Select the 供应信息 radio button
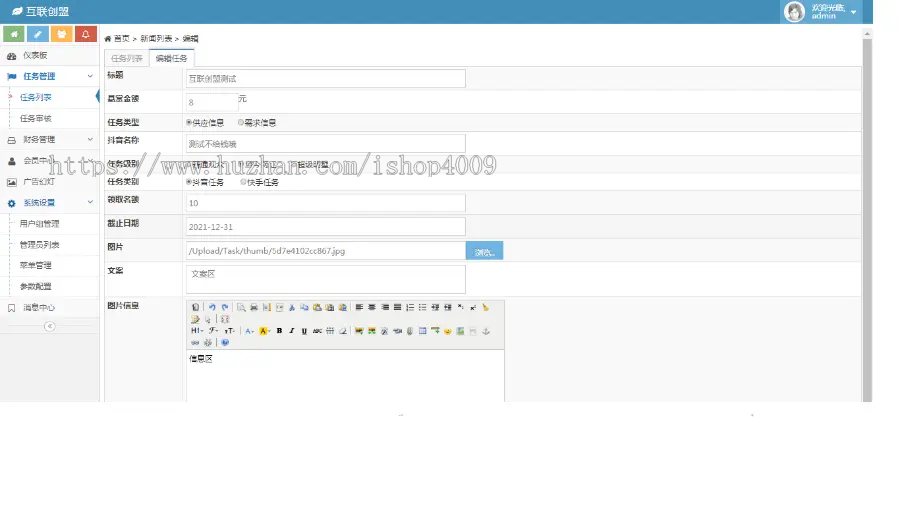900x506 pixels. 189,123
